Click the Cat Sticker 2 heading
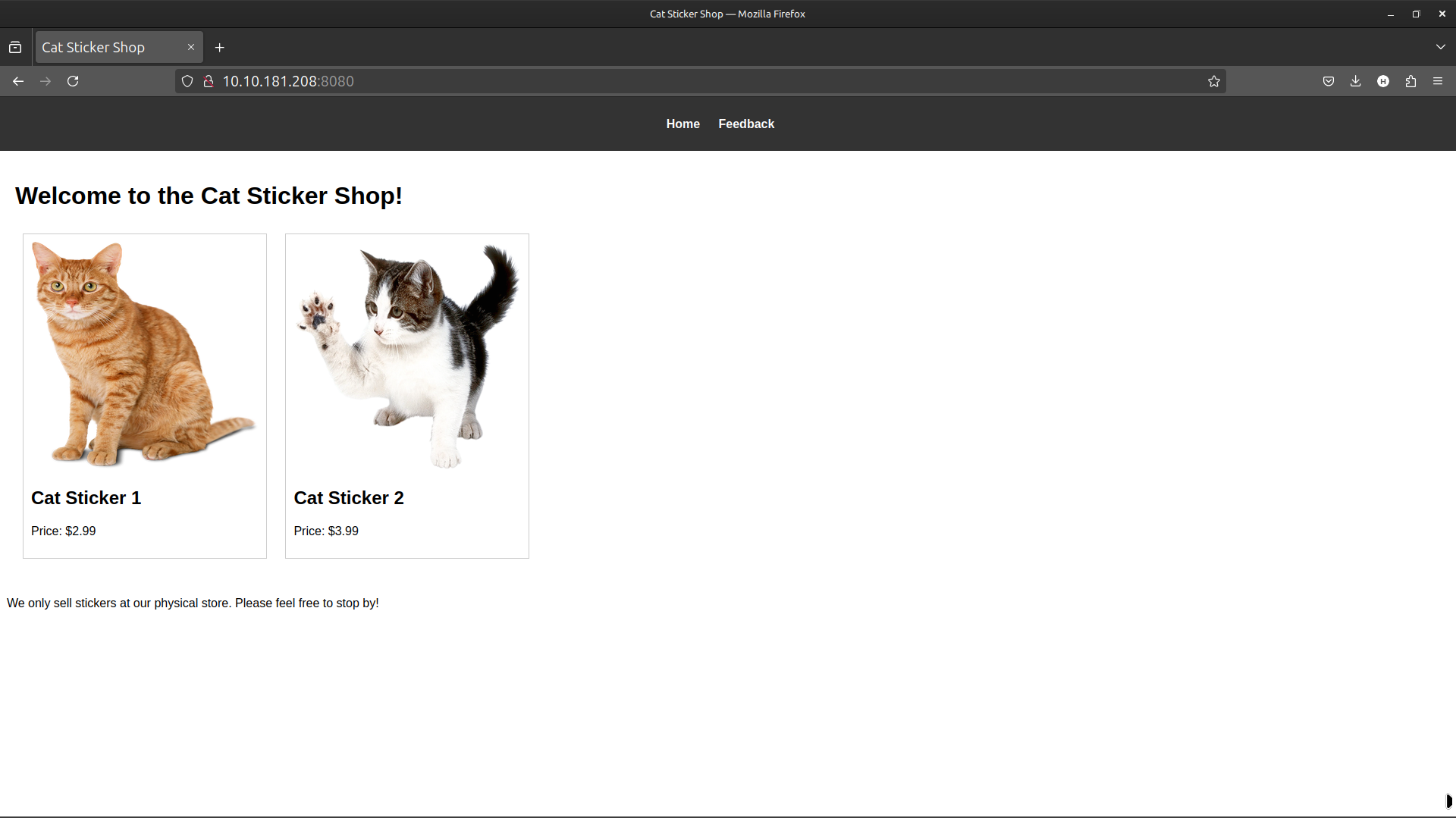 click(x=349, y=498)
